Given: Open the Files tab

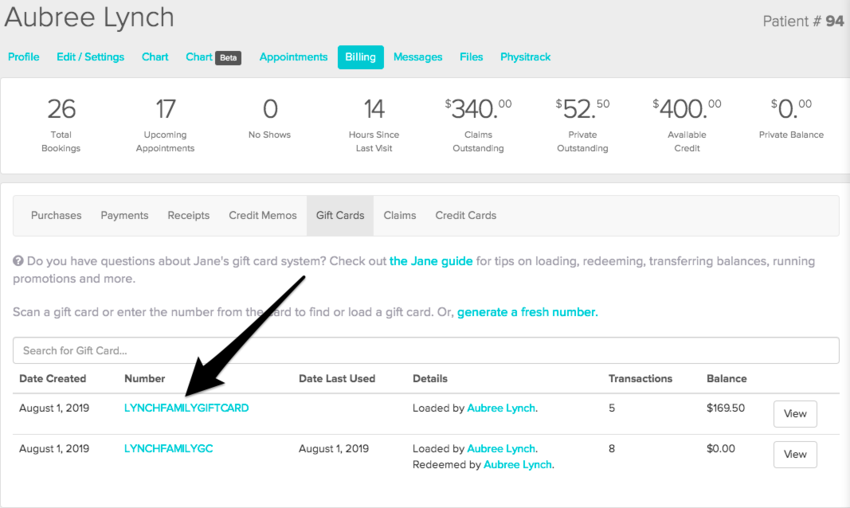Looking at the screenshot, I should click(471, 57).
